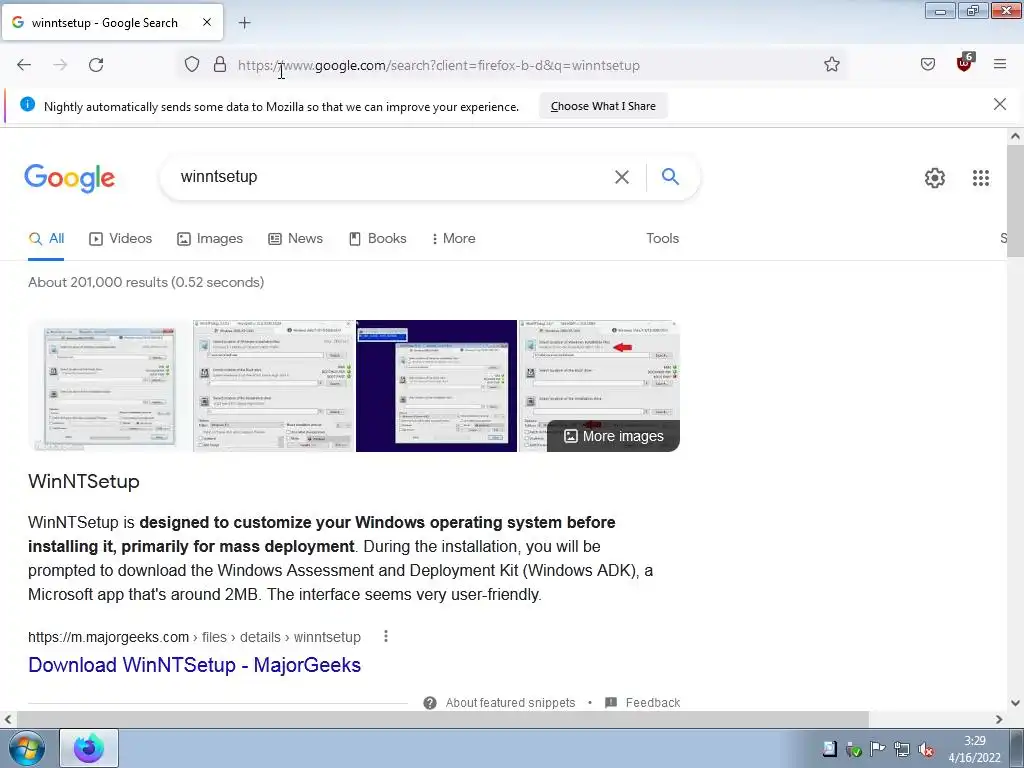Click the horizontal scrollbar right arrow
Image resolution: width=1024 pixels, height=768 pixels.
[x=999, y=719]
